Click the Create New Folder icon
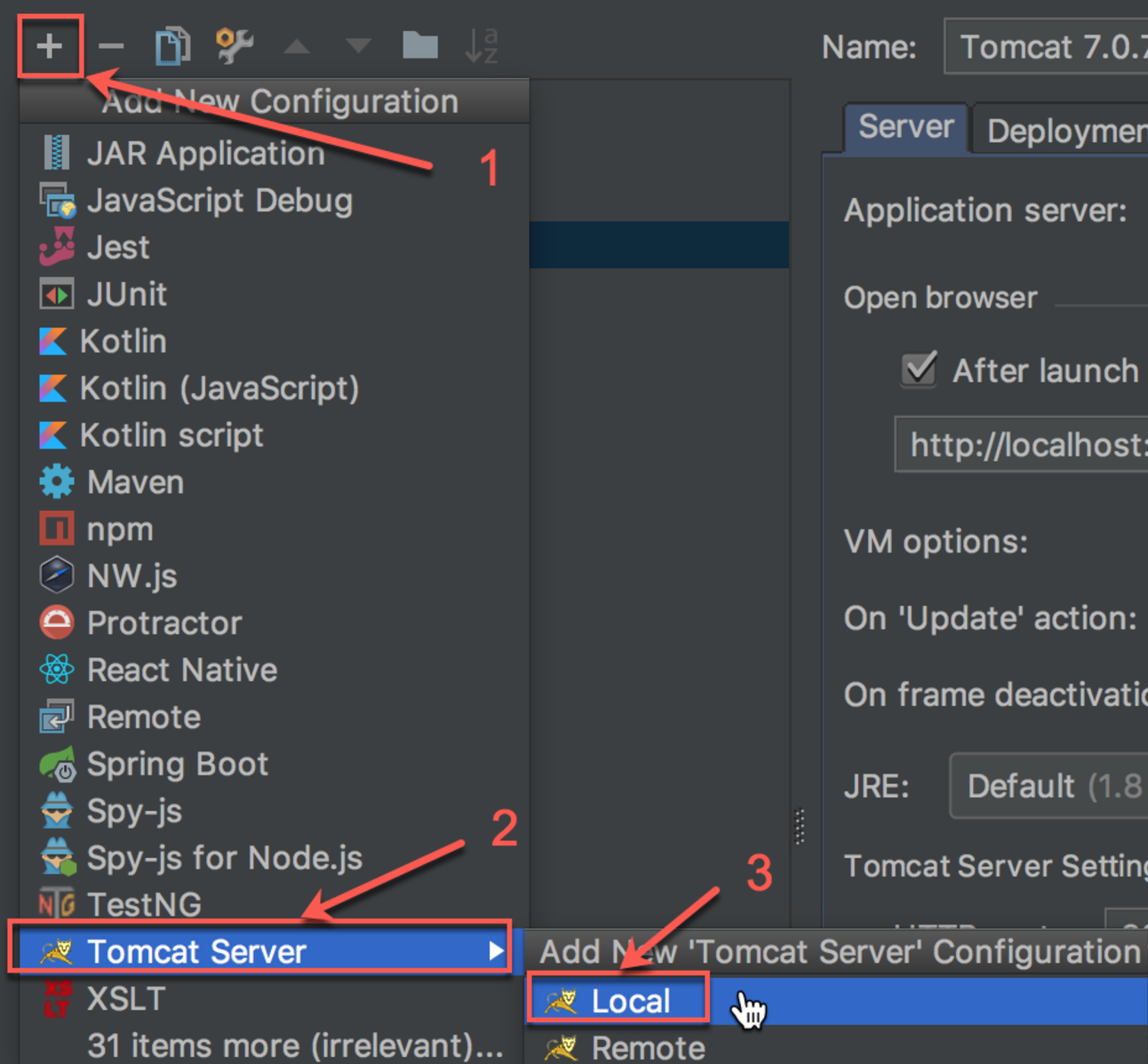The height and width of the screenshot is (1064, 1148). [x=420, y=45]
